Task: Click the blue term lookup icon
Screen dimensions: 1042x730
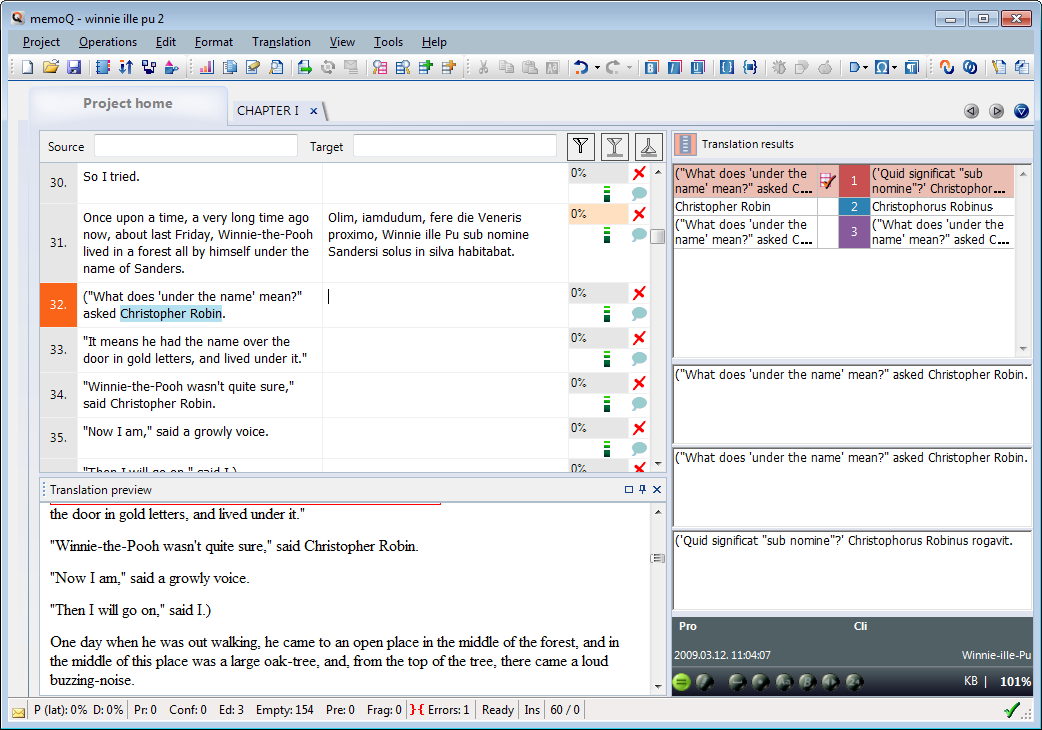Action: (403, 67)
